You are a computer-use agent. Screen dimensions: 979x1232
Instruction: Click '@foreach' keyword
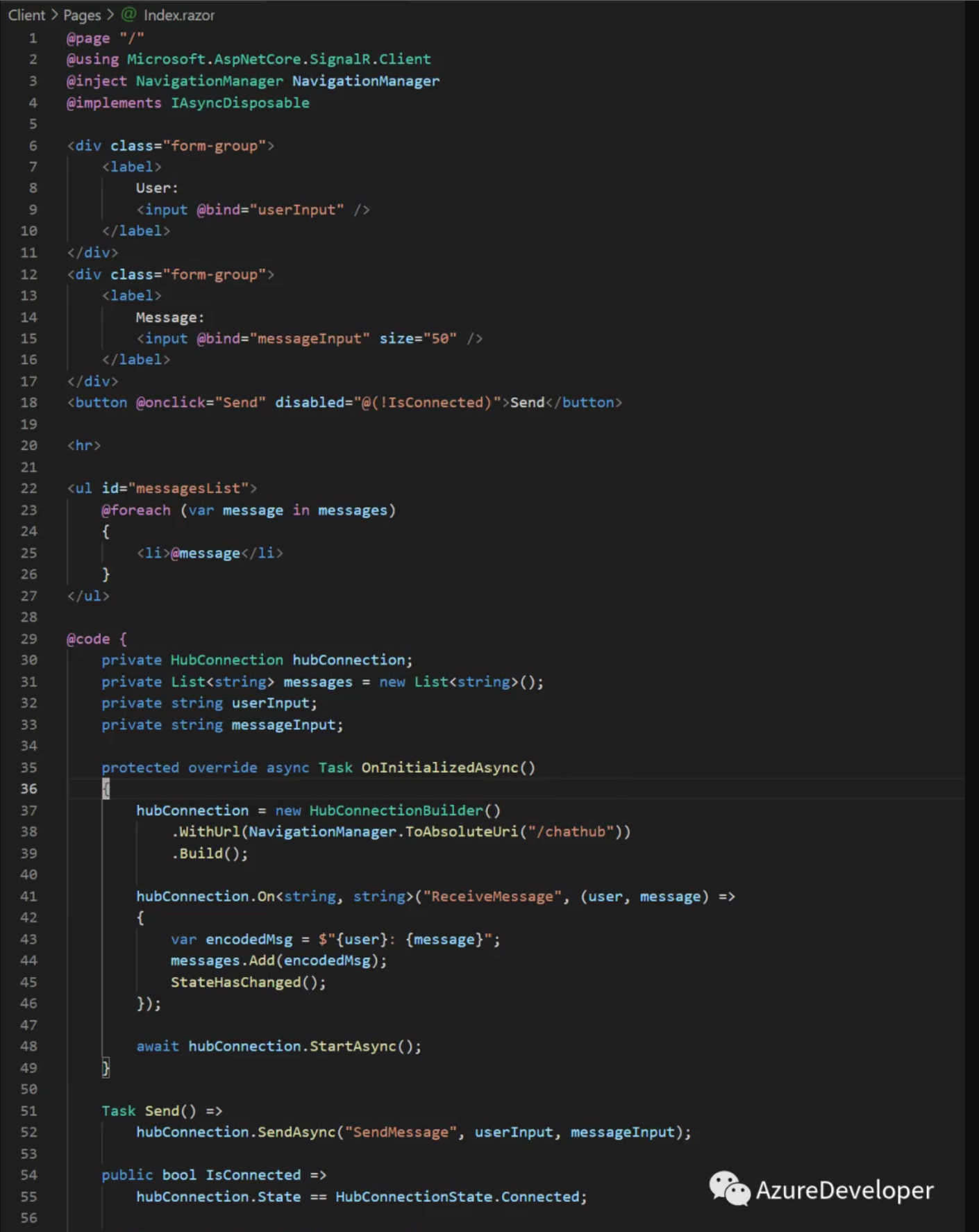136,510
